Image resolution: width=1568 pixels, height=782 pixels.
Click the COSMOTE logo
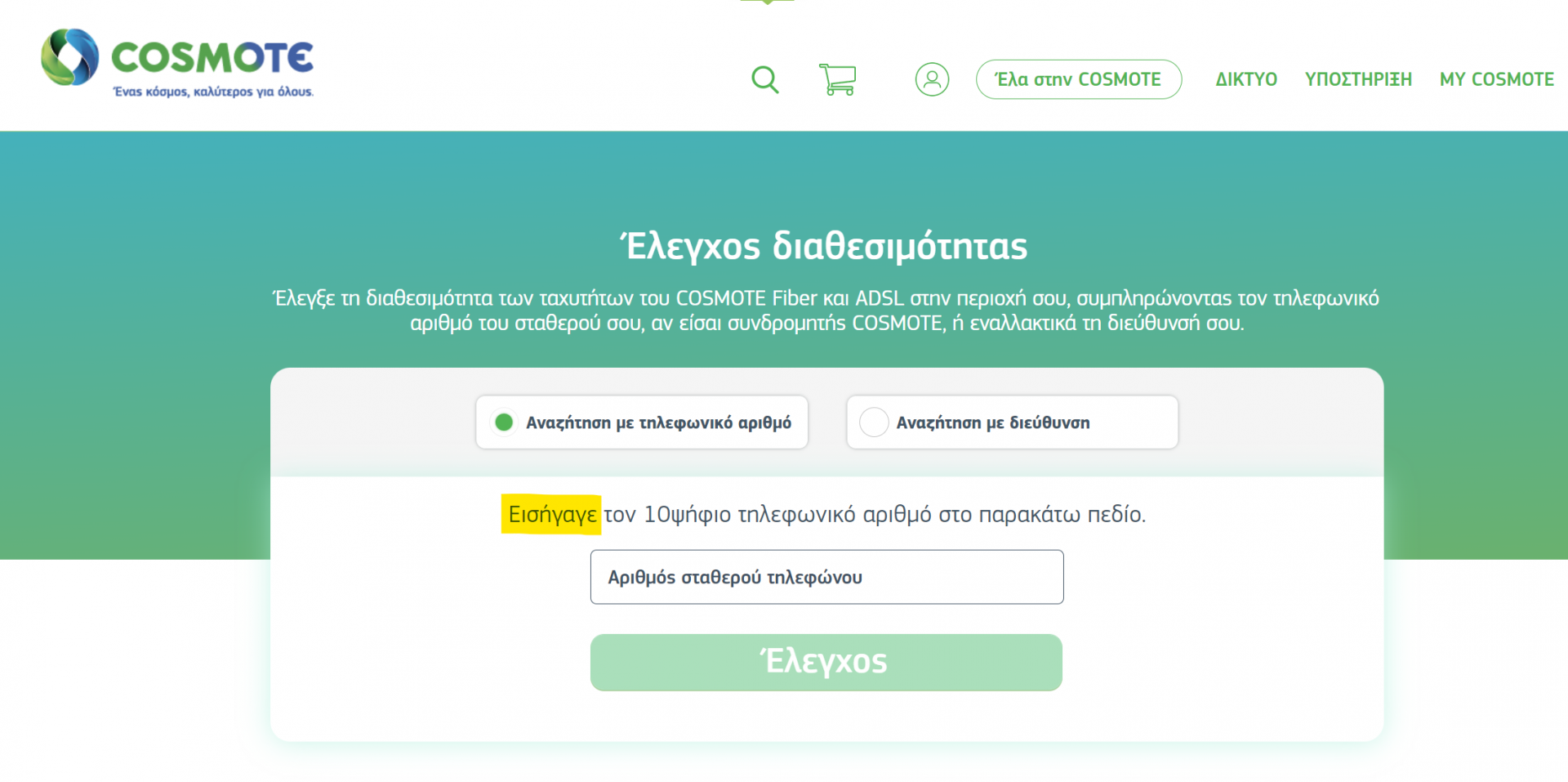(177, 62)
